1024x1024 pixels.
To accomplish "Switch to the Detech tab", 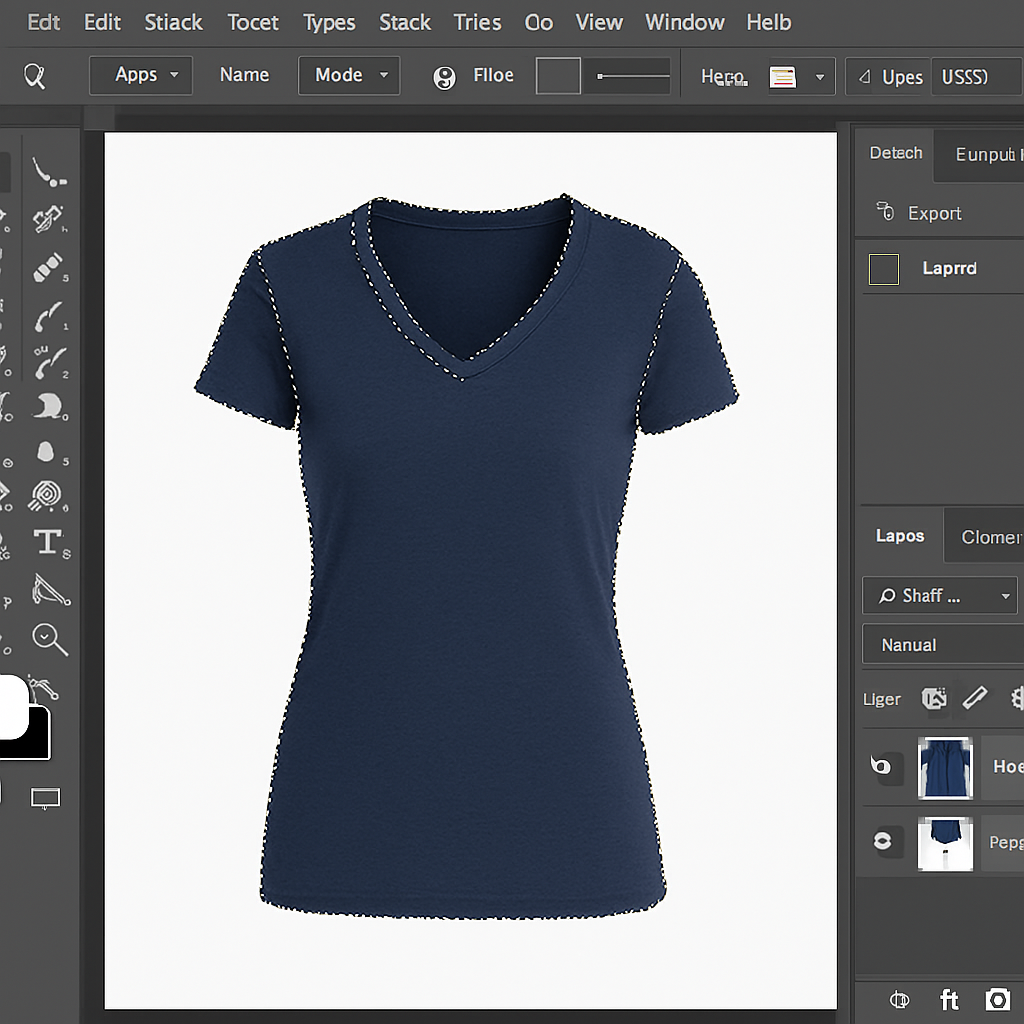I will tap(895, 153).
